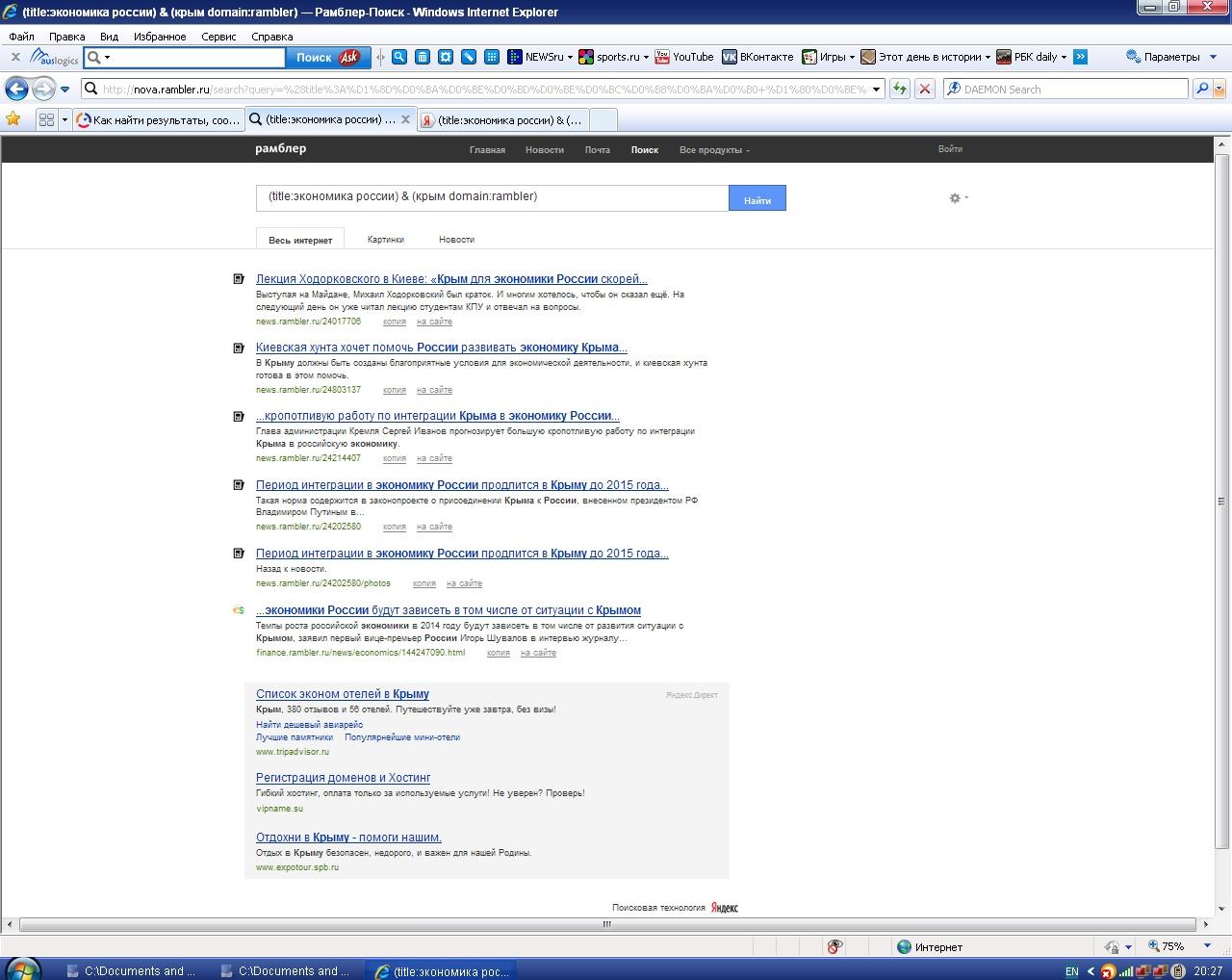Click the blue pencil icon on the Ask toolbar
This screenshot has height=980, width=1232.
pyautogui.click(x=469, y=57)
